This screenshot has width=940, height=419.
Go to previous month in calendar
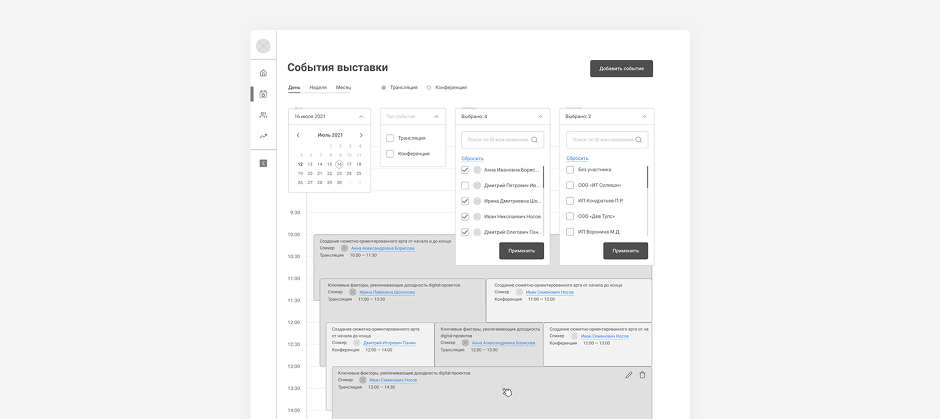(x=298, y=135)
